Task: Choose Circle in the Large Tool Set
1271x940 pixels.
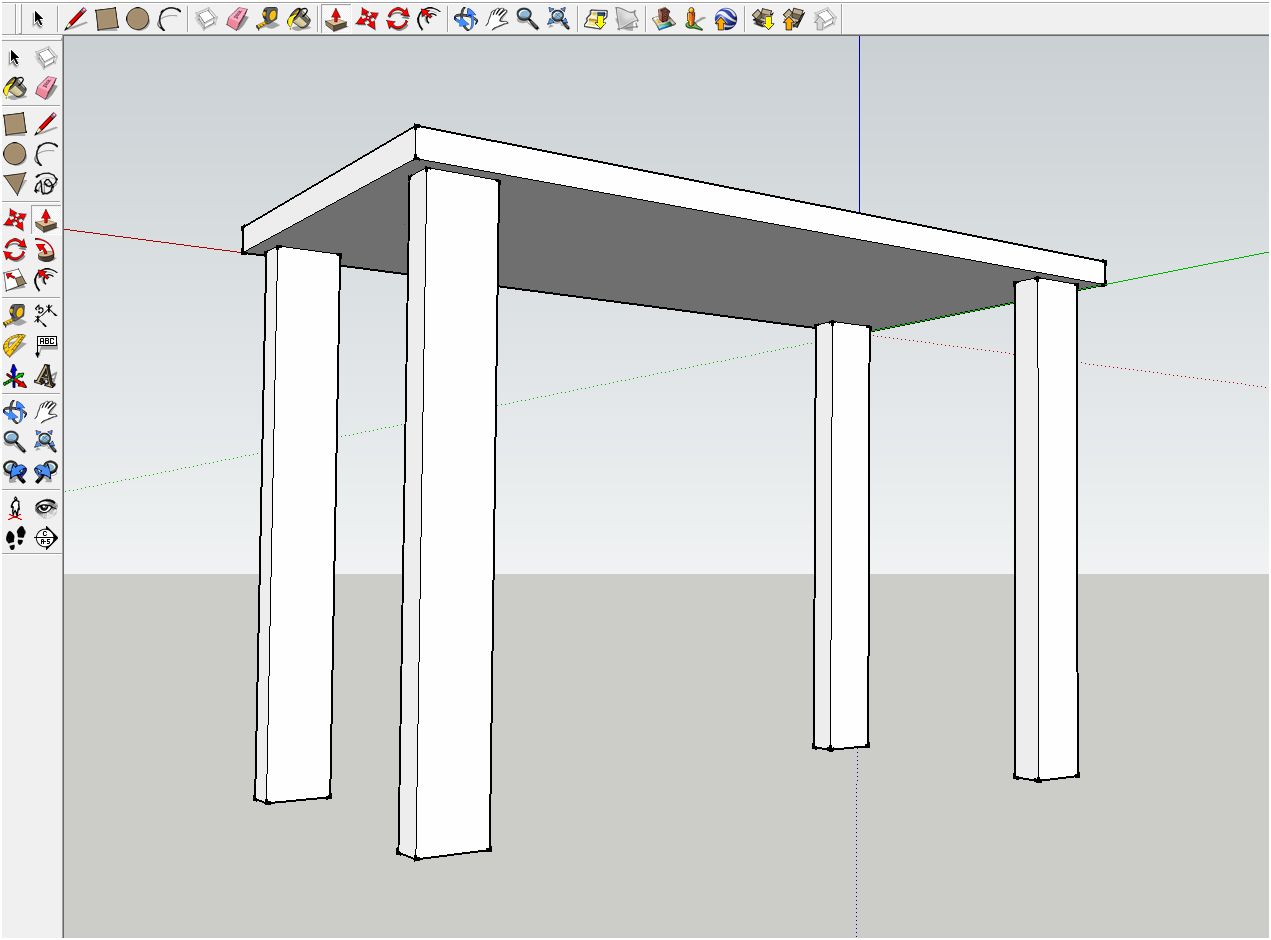Action: (x=15, y=154)
